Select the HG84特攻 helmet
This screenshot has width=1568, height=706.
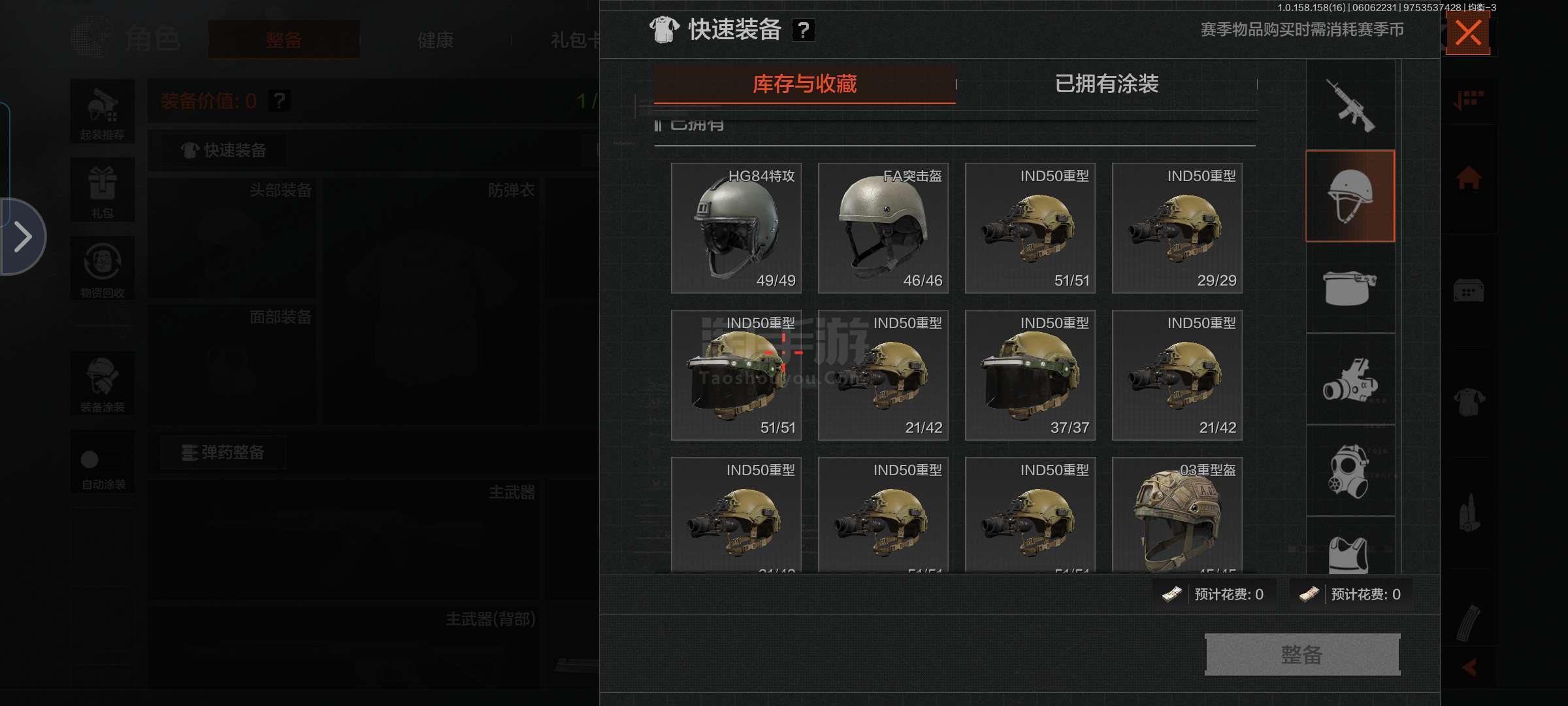(x=736, y=228)
